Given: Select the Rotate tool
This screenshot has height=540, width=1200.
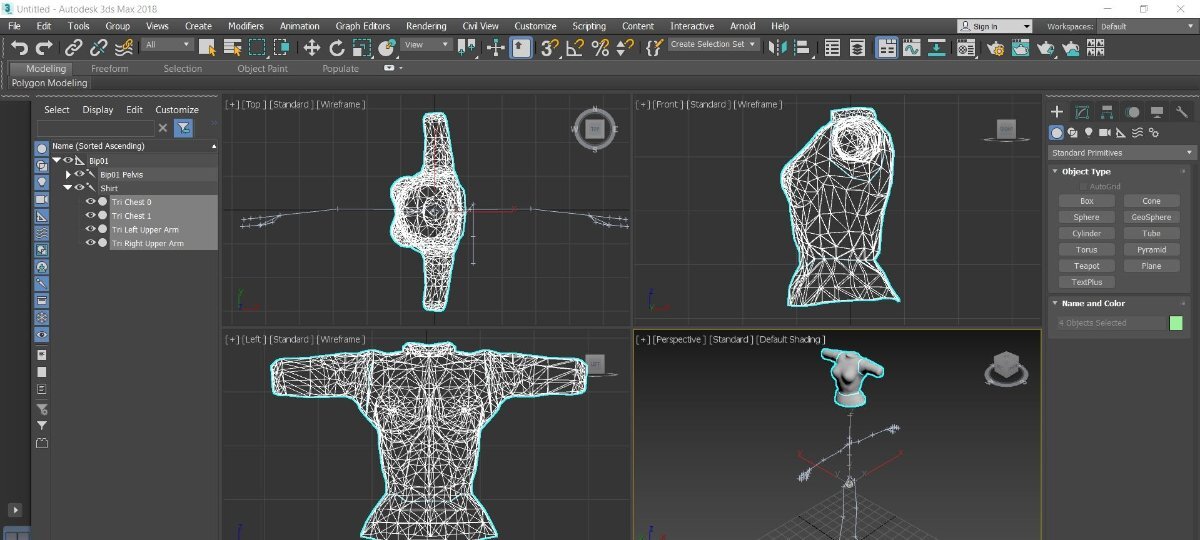Looking at the screenshot, I should click(337, 47).
